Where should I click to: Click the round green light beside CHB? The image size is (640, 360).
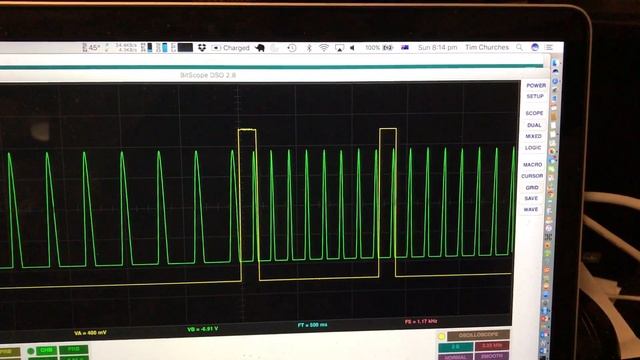(31, 351)
